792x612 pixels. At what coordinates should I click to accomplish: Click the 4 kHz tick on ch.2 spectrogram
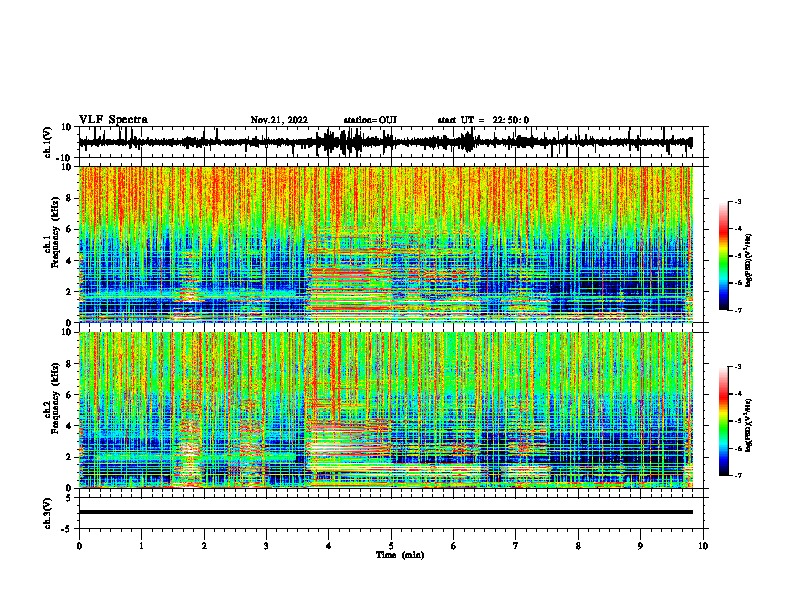(69, 426)
